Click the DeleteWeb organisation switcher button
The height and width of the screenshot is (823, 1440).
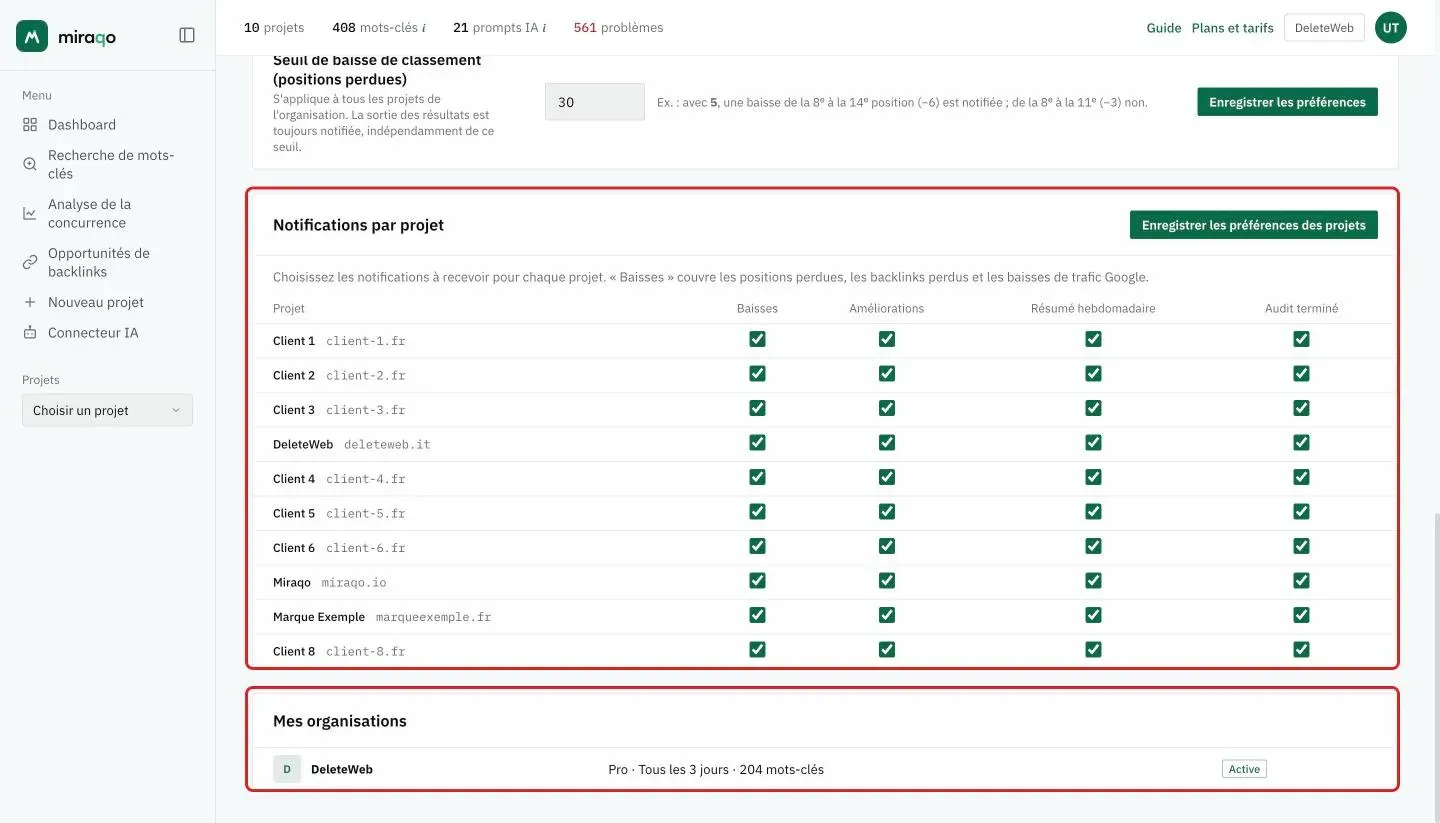coord(1324,28)
